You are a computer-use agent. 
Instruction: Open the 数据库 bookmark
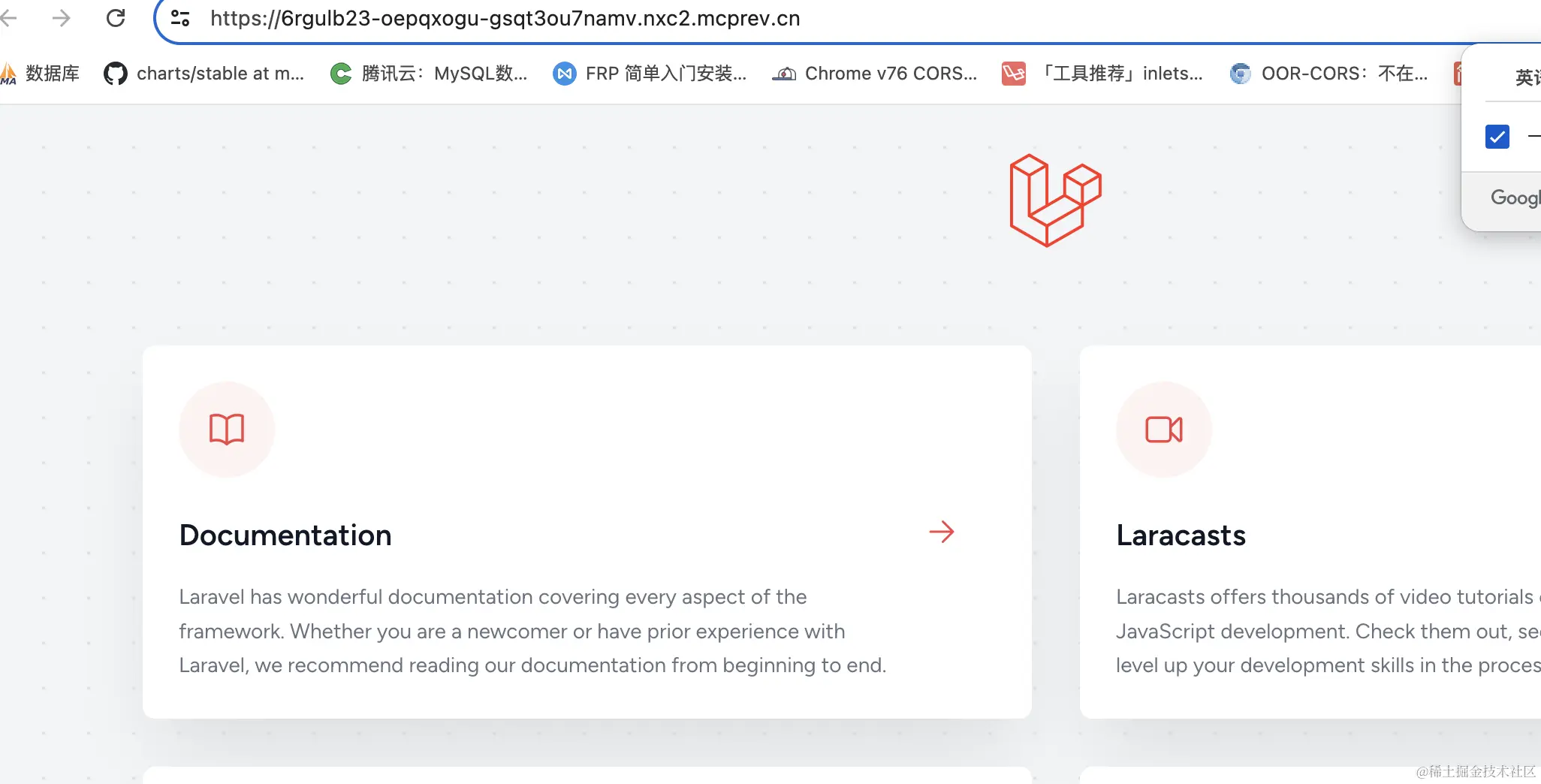(x=41, y=73)
